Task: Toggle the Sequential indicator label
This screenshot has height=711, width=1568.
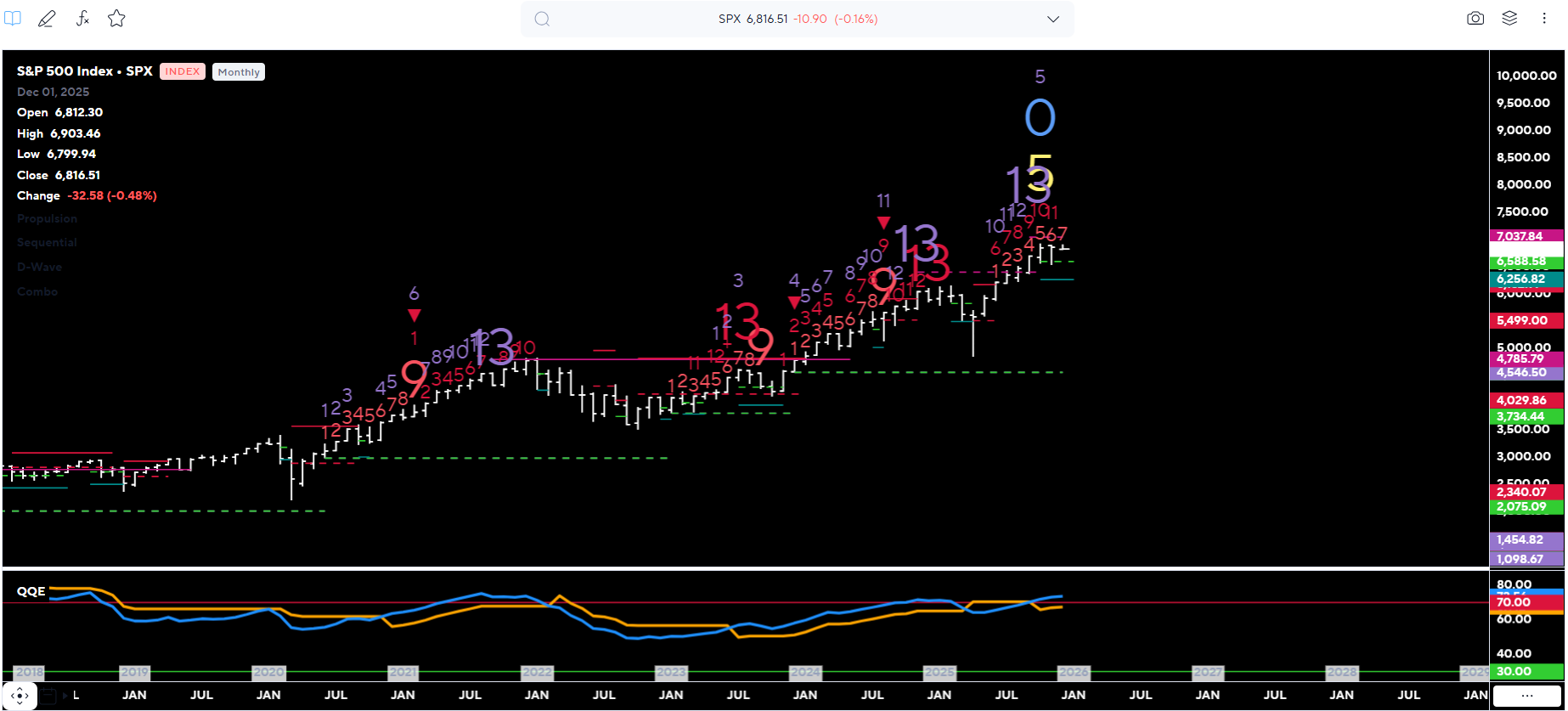Action: coord(47,243)
